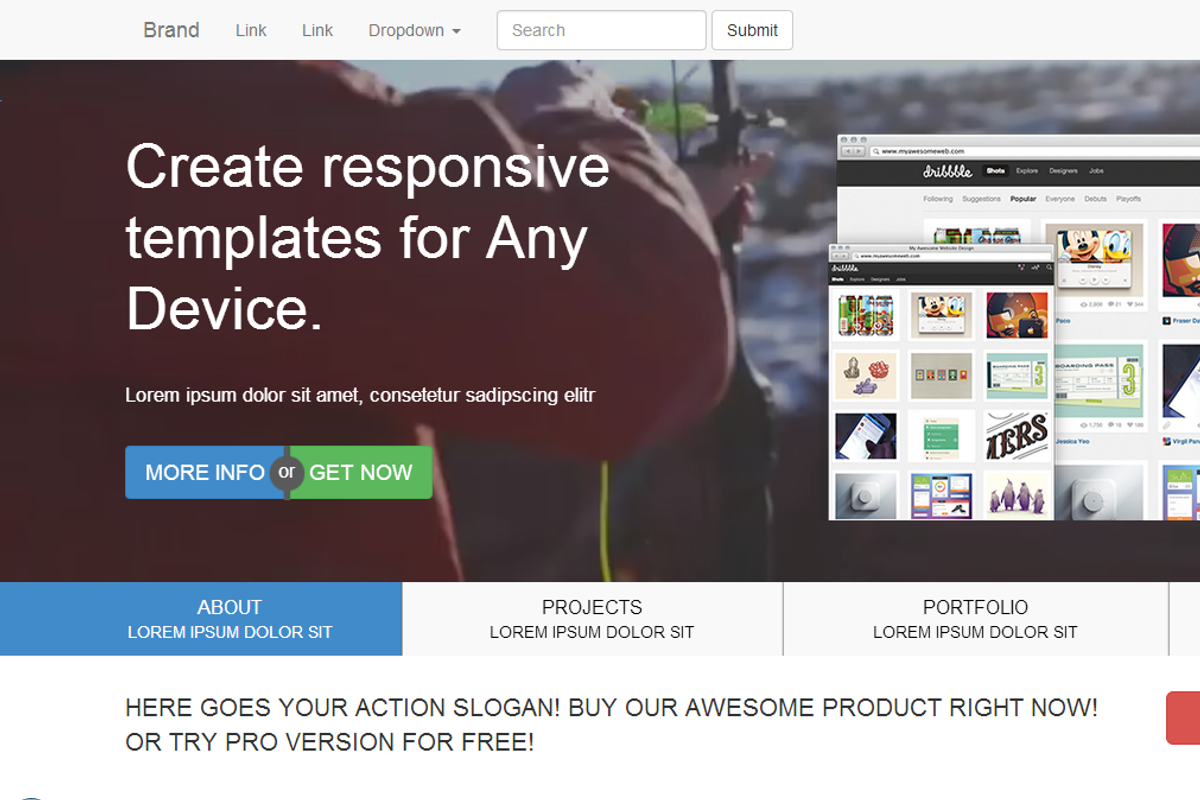Click the 'HERE GOES YOUR ACTION SLOGAN' text
Viewport: 1200px width, 800px height.
[x=611, y=725]
